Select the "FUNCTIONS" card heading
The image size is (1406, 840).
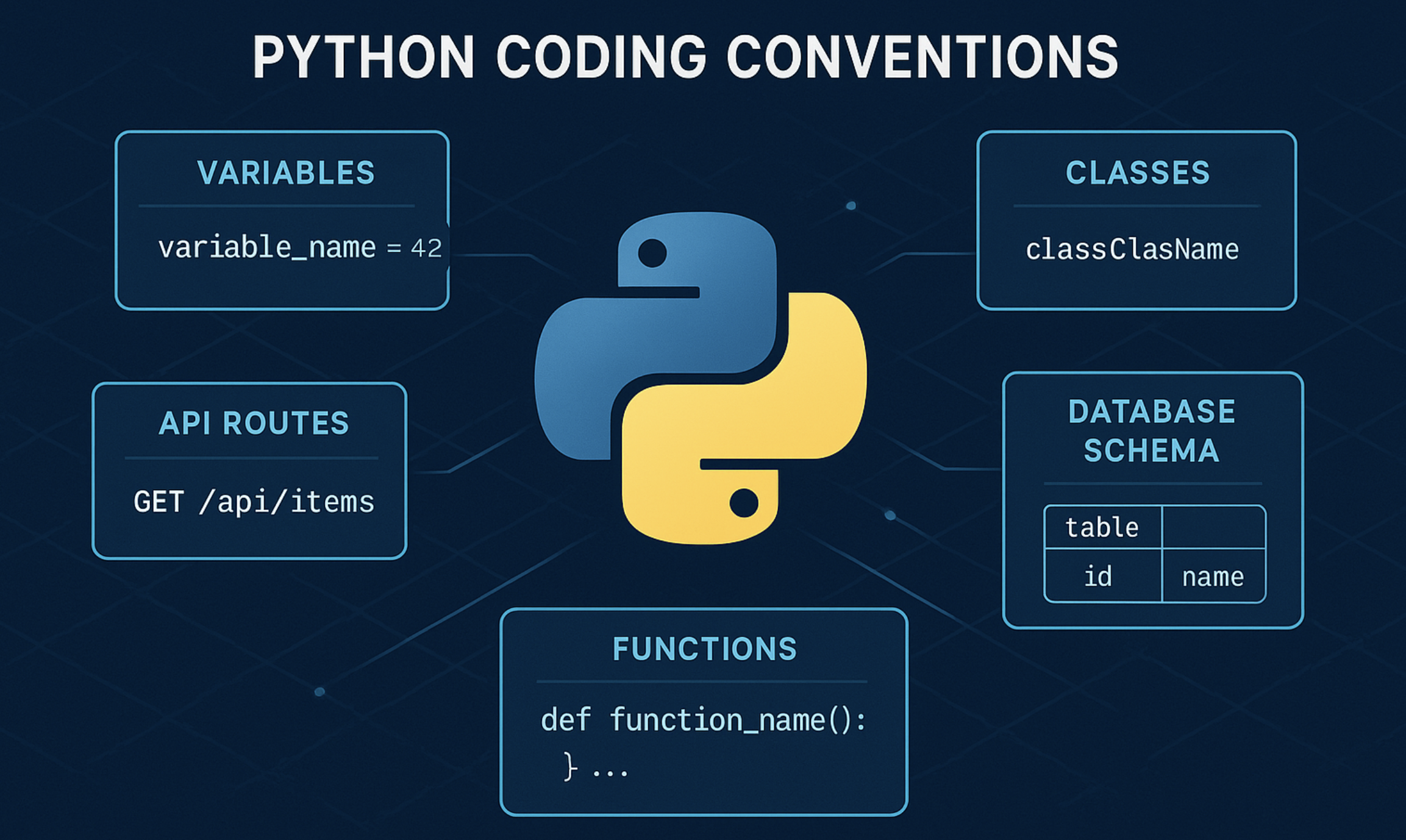(x=705, y=649)
